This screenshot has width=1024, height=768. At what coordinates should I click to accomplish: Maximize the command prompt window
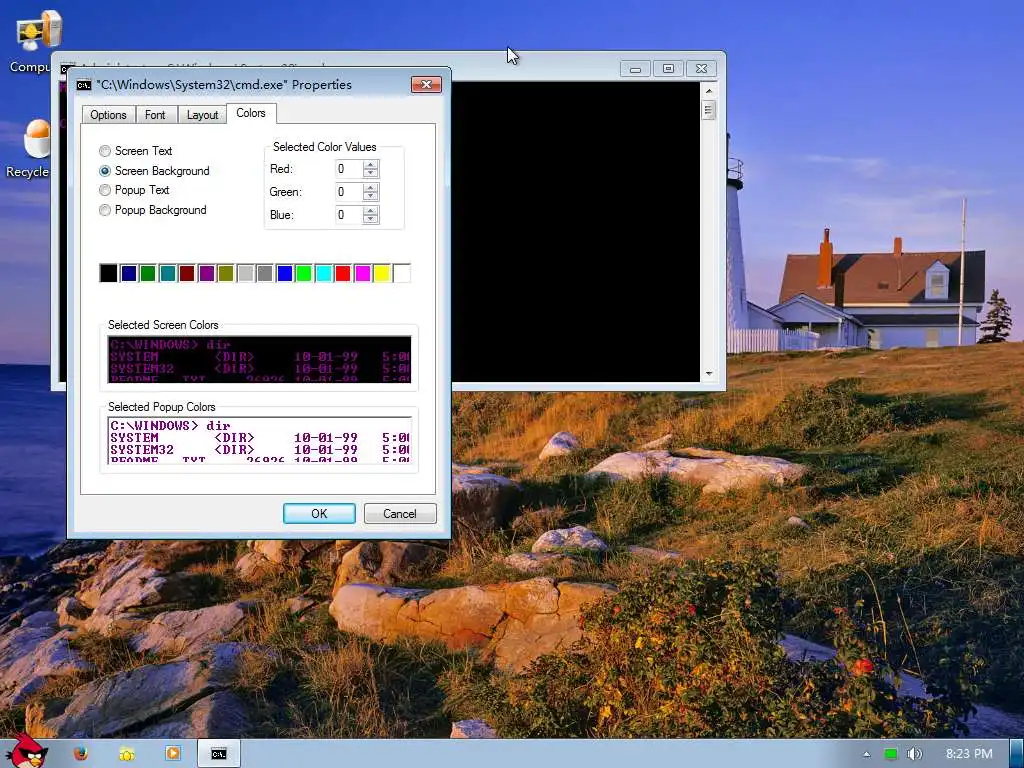[668, 69]
